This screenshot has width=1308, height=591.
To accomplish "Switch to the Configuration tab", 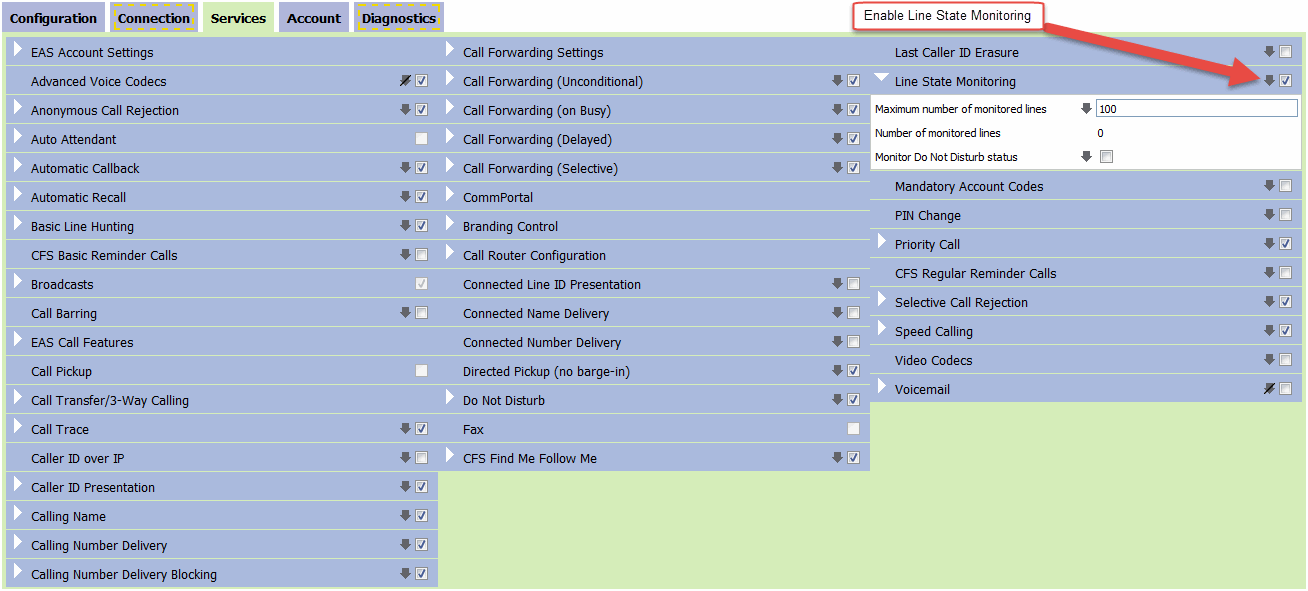I will [x=54, y=18].
